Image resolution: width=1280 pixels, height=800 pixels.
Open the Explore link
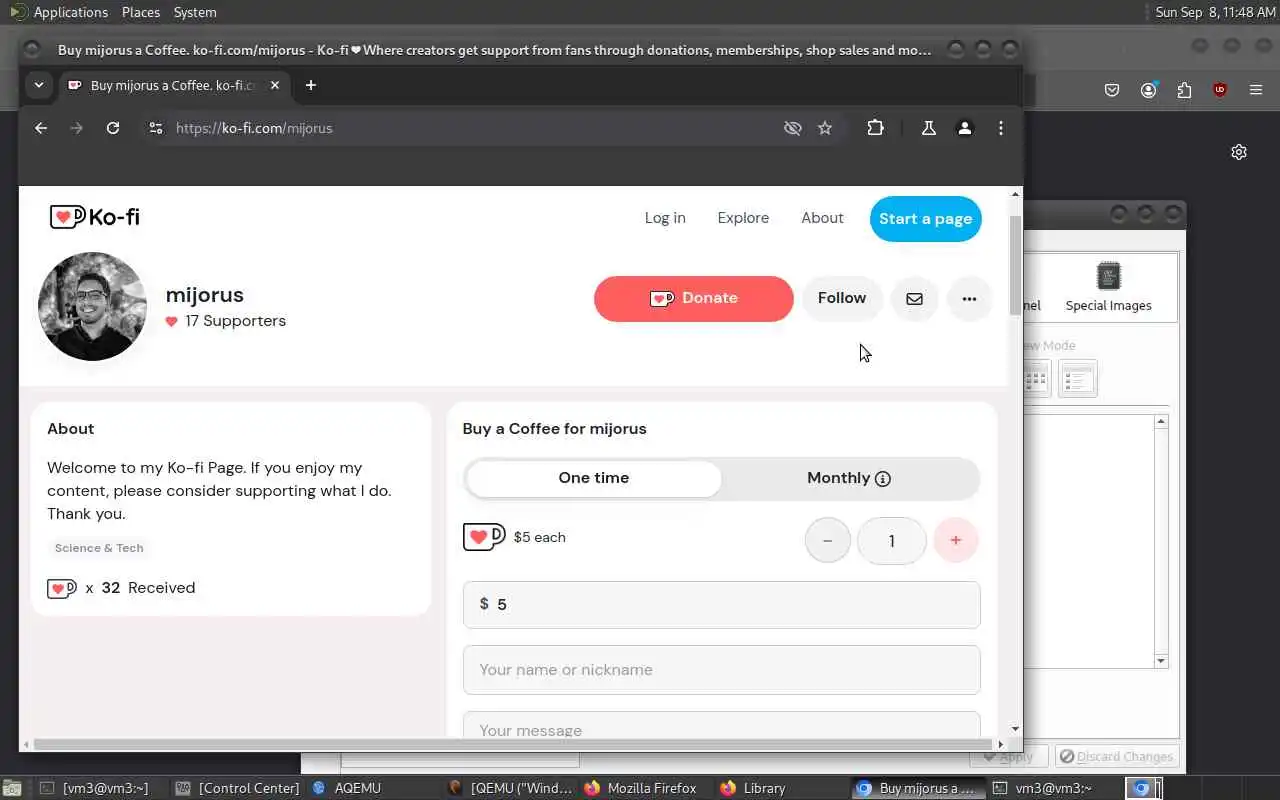(743, 218)
